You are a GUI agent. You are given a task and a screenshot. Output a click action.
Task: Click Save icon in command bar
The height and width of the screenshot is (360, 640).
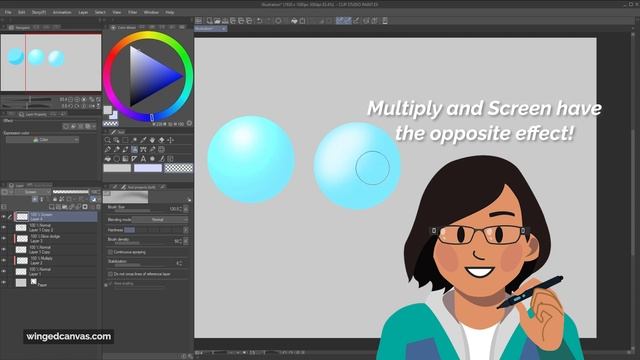tap(225, 20)
